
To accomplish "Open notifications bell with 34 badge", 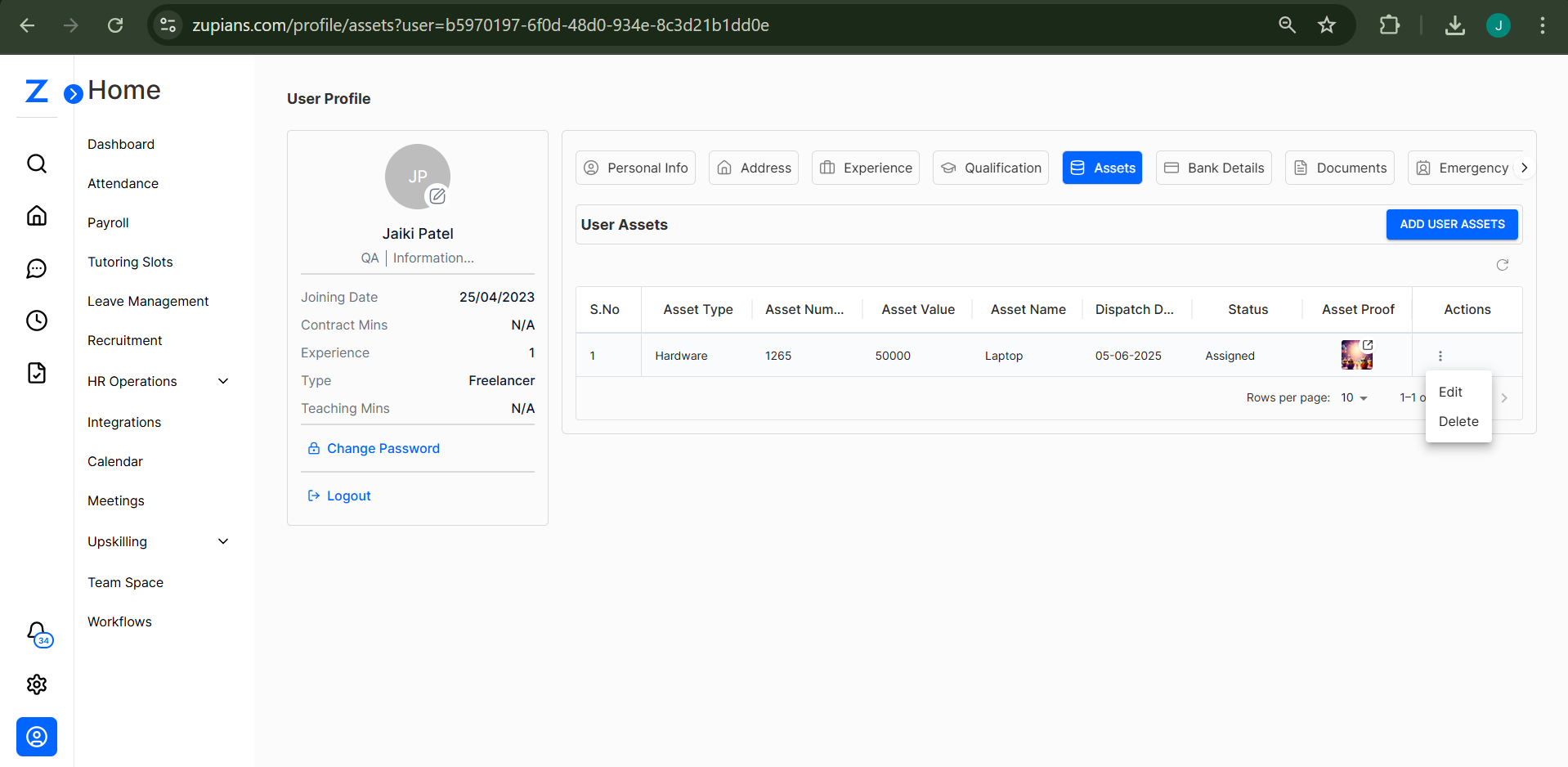I will coord(38,633).
